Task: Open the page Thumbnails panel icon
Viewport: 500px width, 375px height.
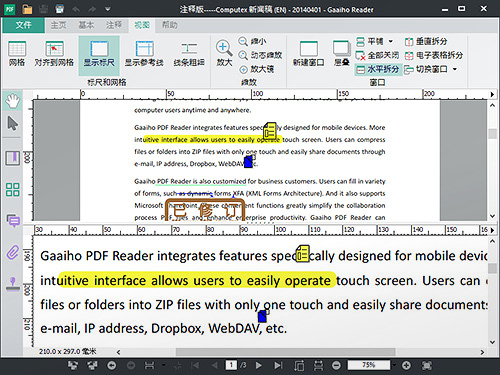Action: pos(13,189)
